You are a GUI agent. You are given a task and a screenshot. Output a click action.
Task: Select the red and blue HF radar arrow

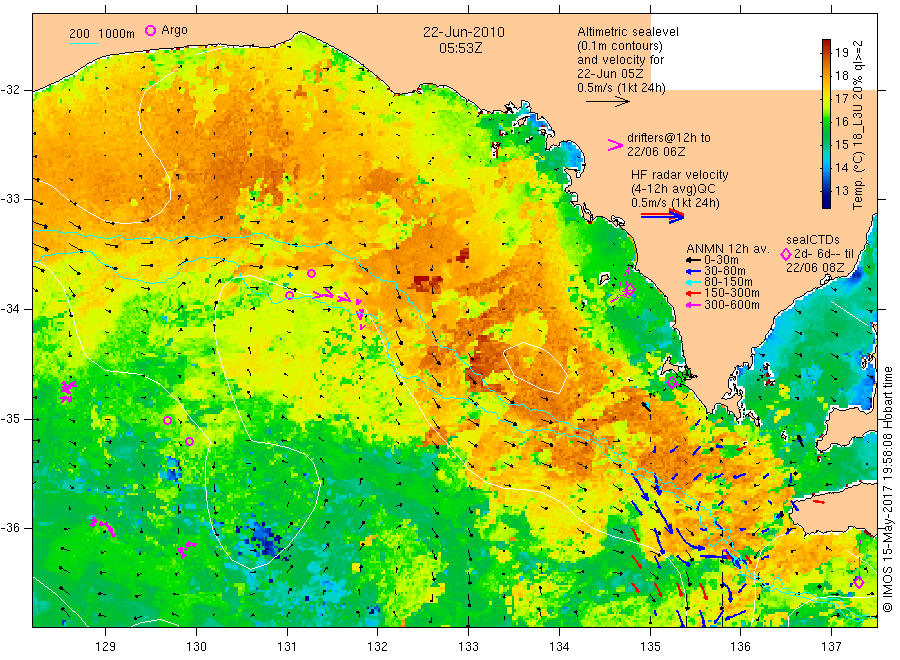(662, 216)
